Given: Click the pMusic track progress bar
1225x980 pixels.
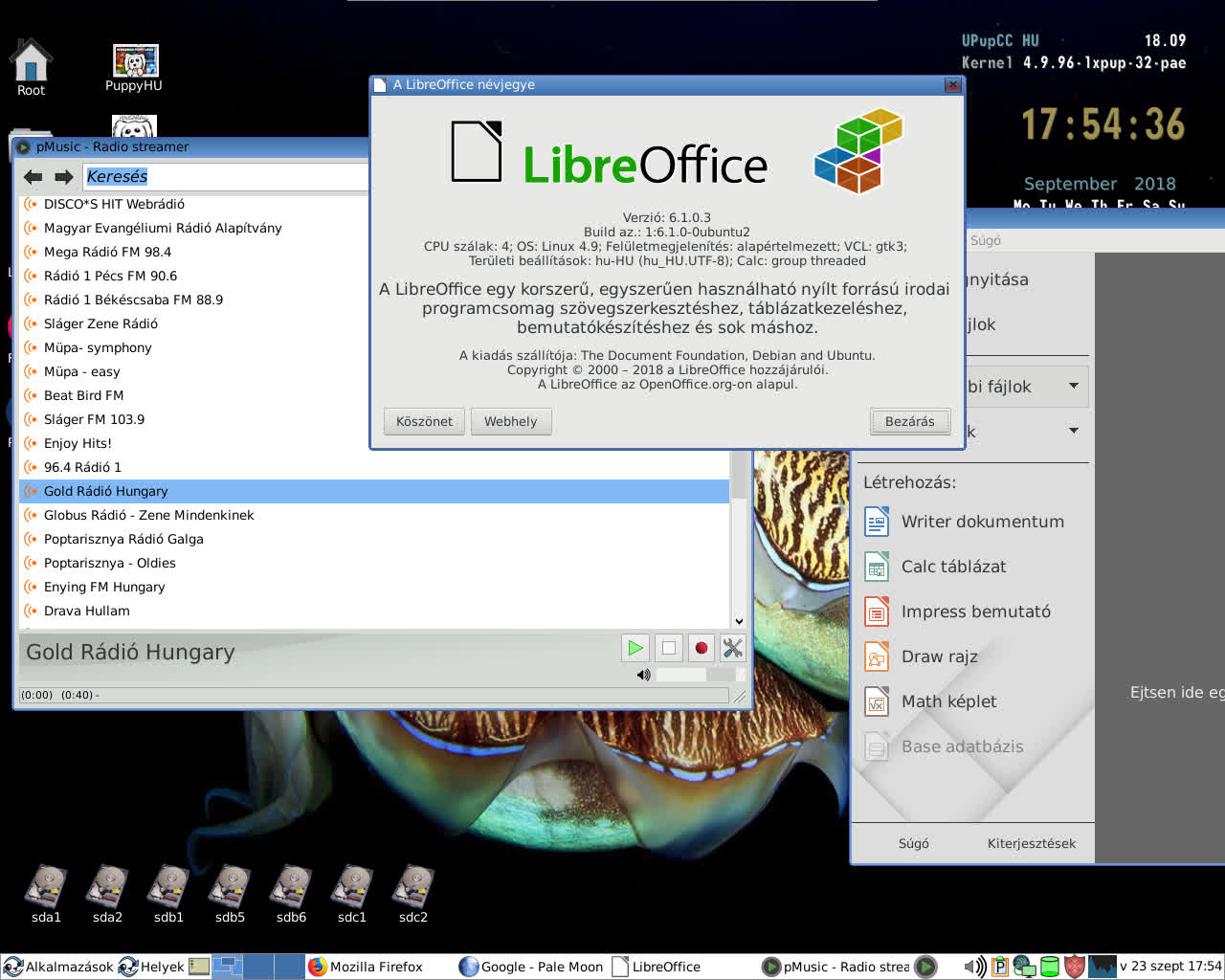Looking at the screenshot, I should click(373, 695).
